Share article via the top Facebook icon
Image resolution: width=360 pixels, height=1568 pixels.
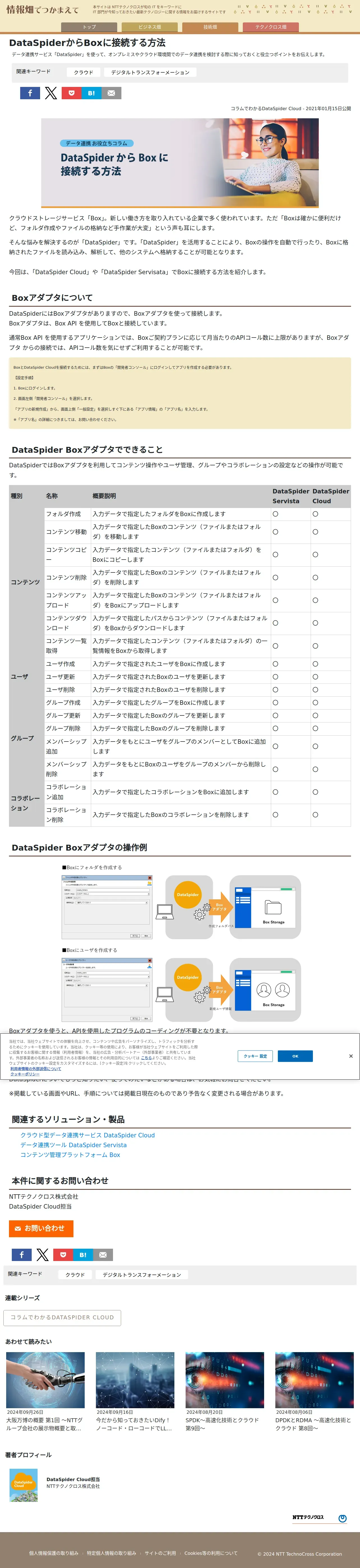coord(30,93)
